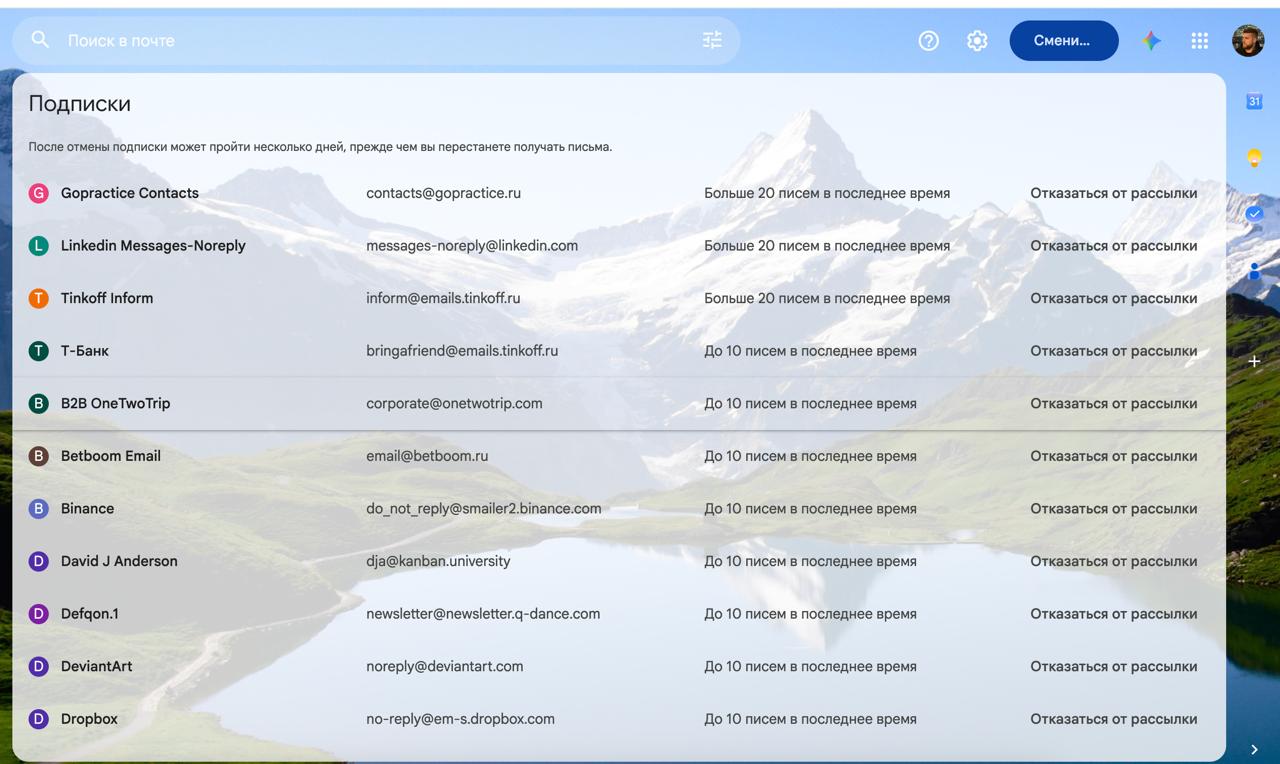Image resolution: width=1280 pixels, height=764 pixels.
Task: Click the search magnifier icon
Action: click(x=40, y=40)
